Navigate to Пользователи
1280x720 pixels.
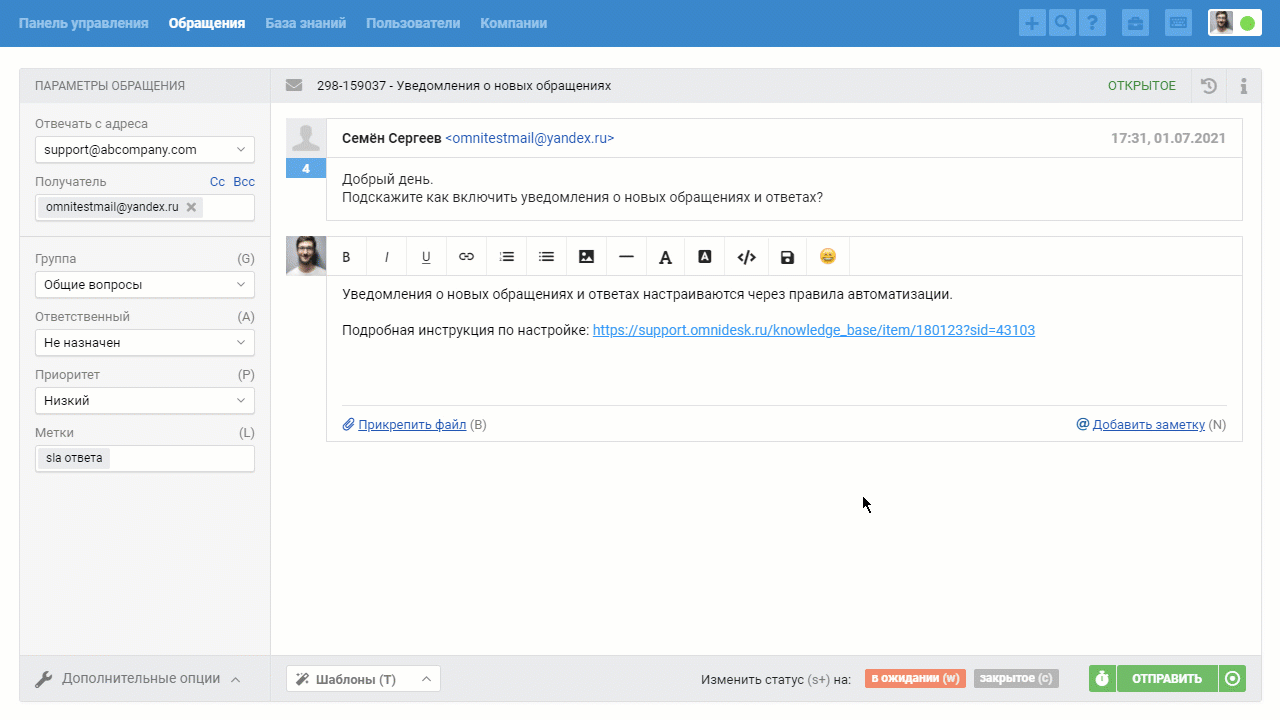(413, 23)
